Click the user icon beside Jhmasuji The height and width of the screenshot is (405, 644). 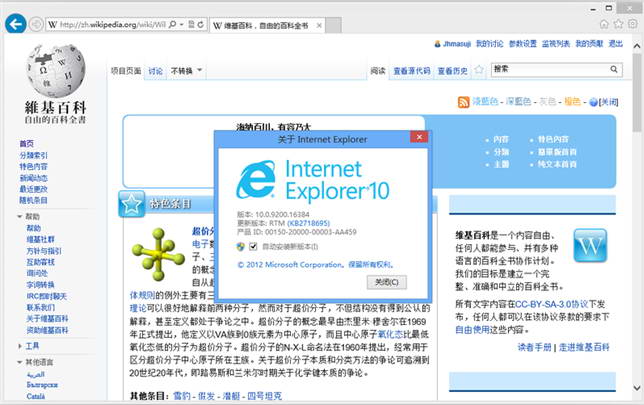click(437, 44)
